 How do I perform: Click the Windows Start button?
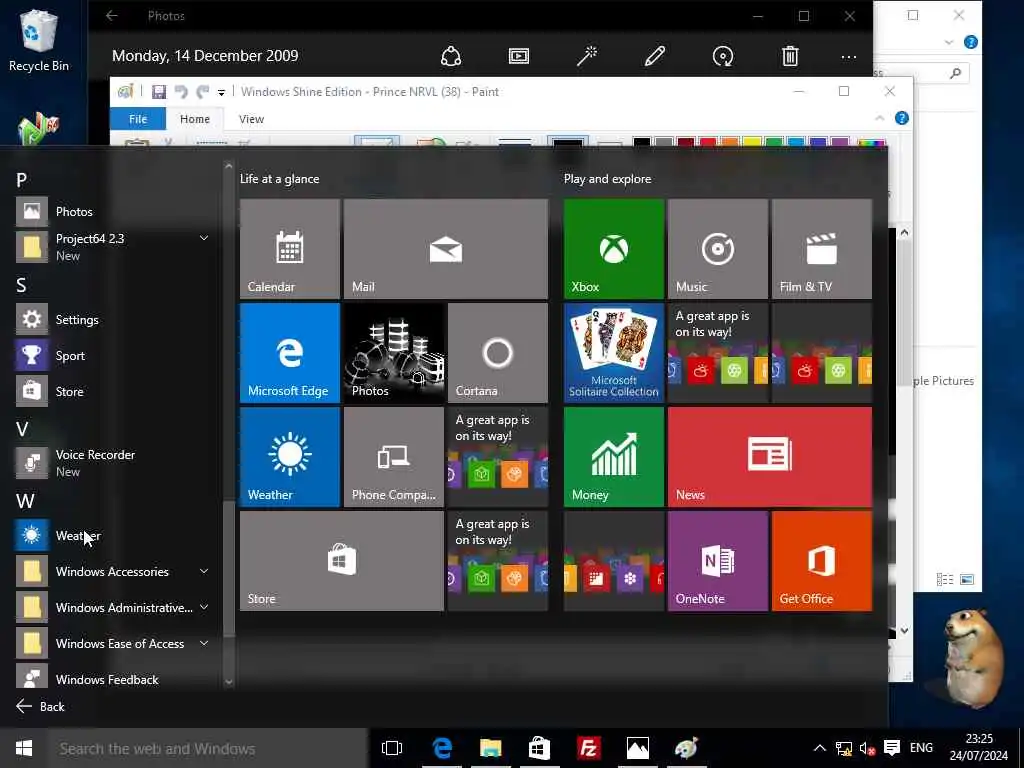point(24,748)
